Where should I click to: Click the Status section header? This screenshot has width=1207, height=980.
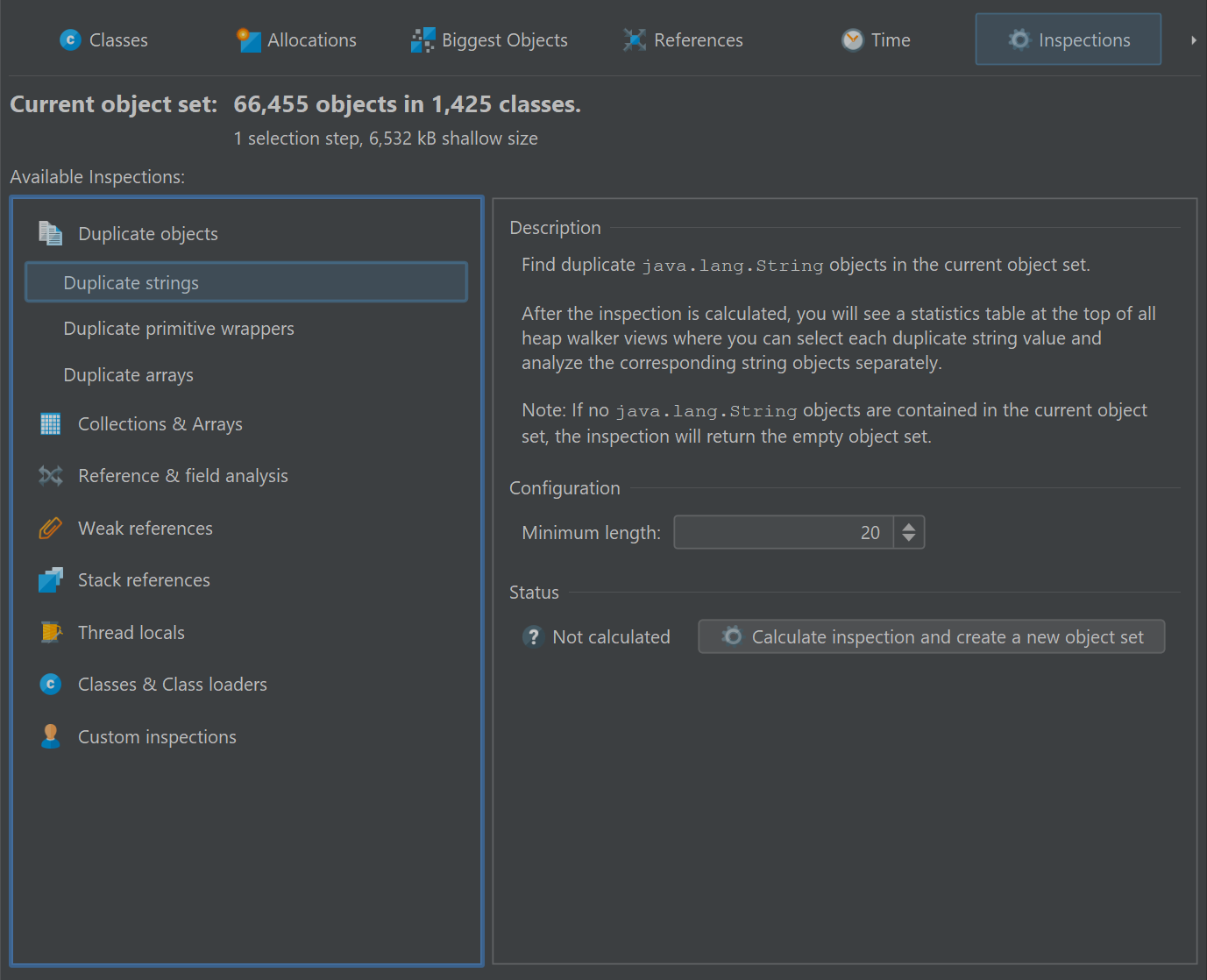pyautogui.click(x=534, y=593)
